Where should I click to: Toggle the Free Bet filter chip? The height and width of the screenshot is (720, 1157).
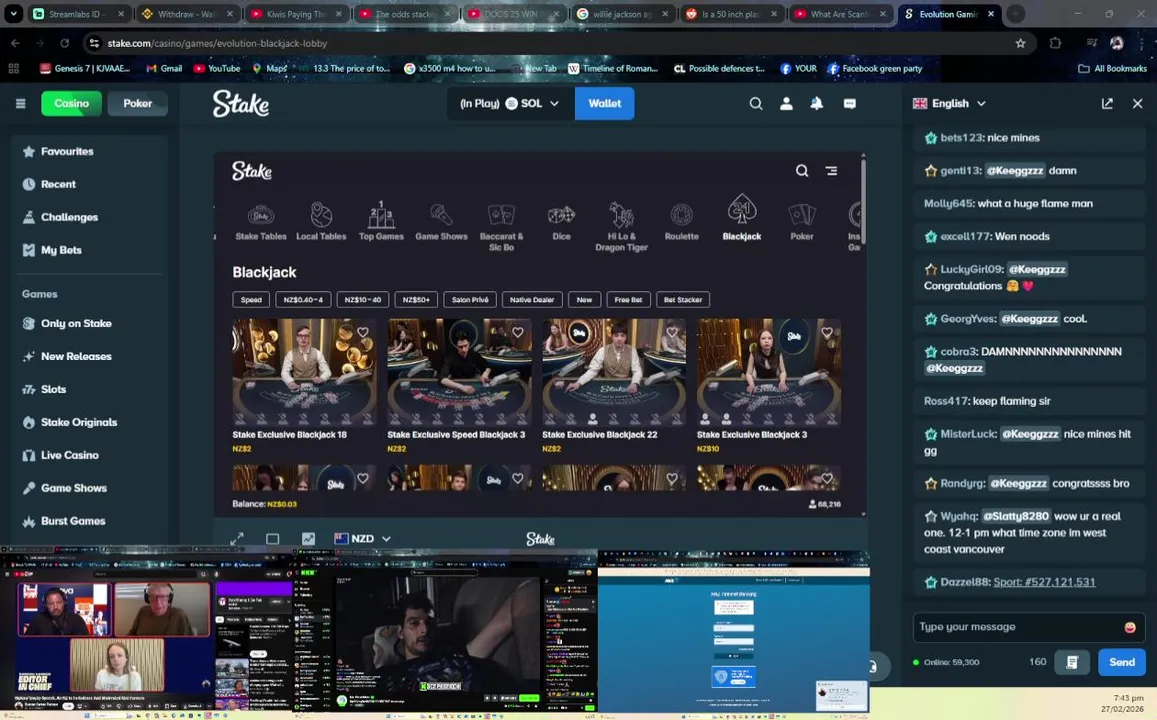tap(628, 300)
